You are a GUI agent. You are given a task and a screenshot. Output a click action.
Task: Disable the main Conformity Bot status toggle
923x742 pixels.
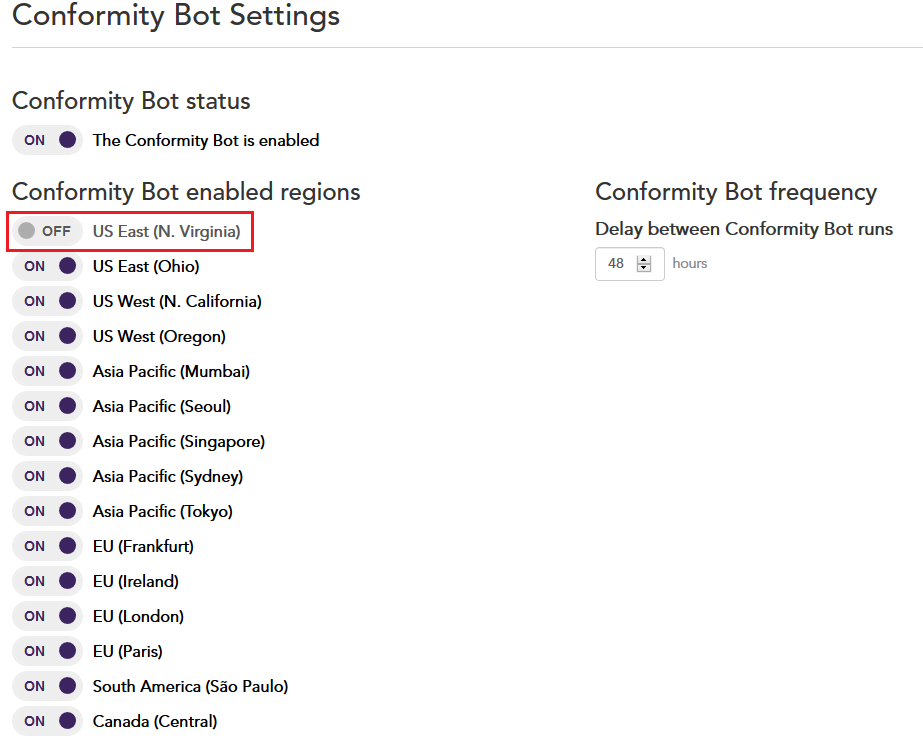tap(47, 140)
